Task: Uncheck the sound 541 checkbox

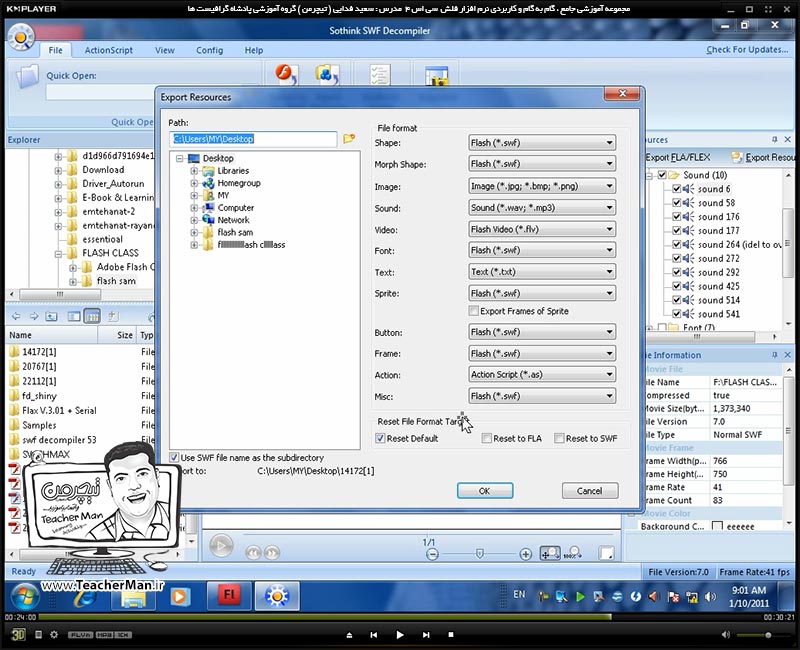Action: point(677,314)
